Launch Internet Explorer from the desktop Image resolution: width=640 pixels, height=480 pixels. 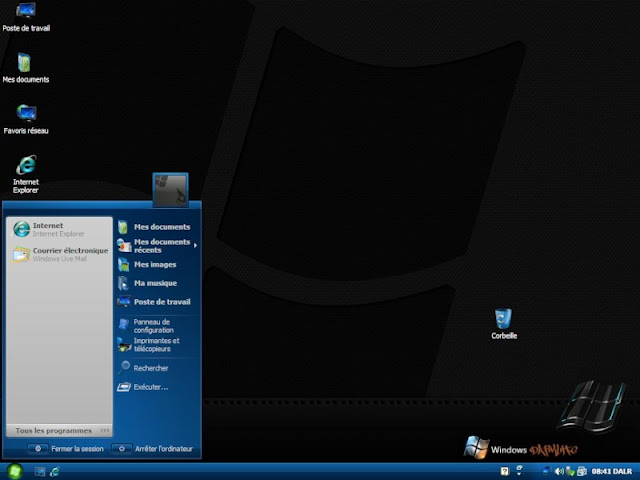tap(26, 174)
